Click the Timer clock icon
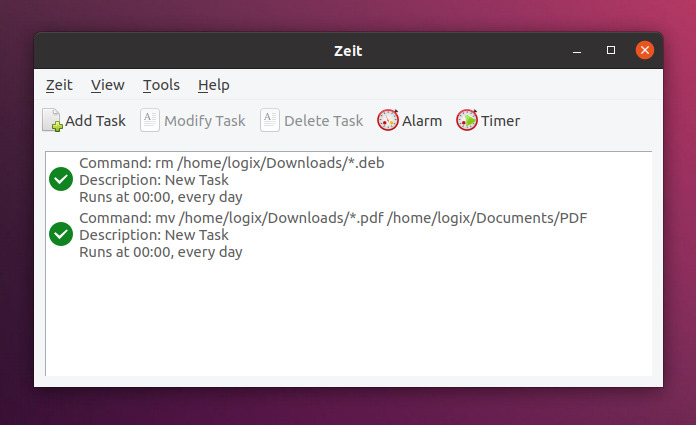Viewport: 696px width, 425px height. point(467,120)
